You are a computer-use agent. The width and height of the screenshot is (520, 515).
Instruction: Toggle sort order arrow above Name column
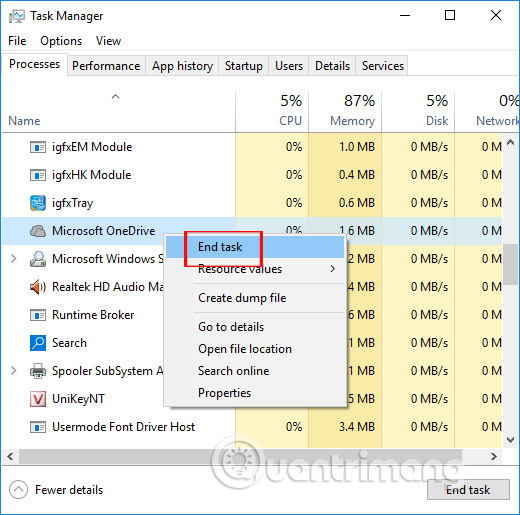[x=115, y=97]
